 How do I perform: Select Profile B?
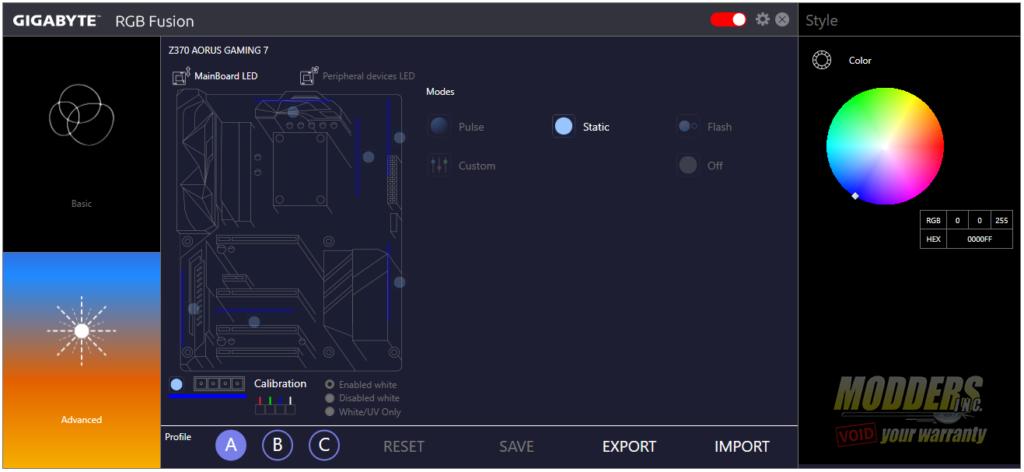(x=278, y=446)
